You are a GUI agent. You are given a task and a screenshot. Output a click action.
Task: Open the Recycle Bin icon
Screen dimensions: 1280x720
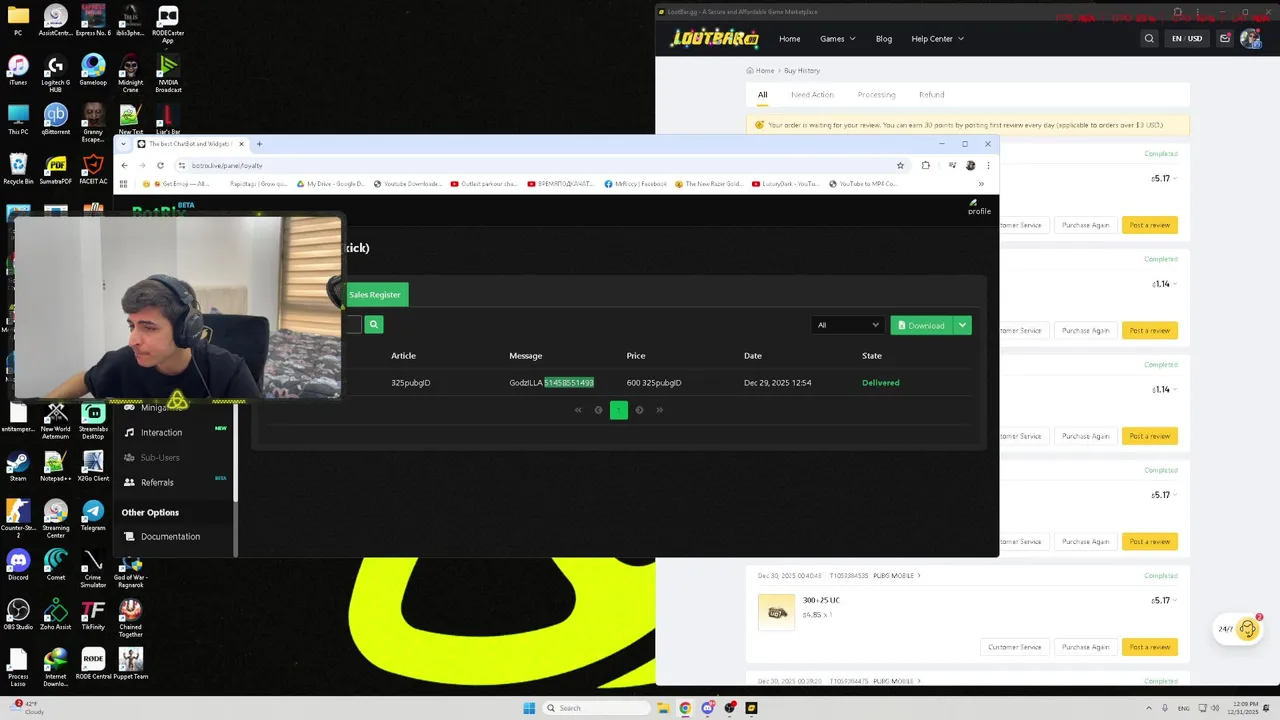coord(18,168)
